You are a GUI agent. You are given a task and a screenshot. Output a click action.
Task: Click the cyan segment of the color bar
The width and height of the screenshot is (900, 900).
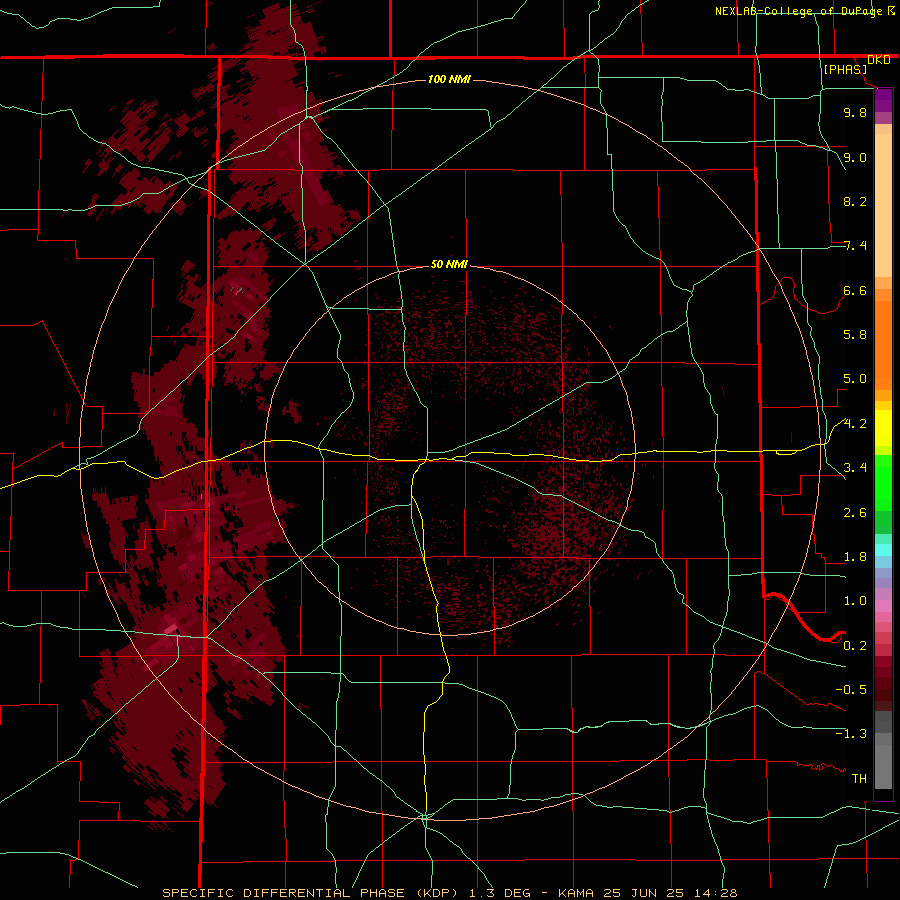(x=883, y=550)
